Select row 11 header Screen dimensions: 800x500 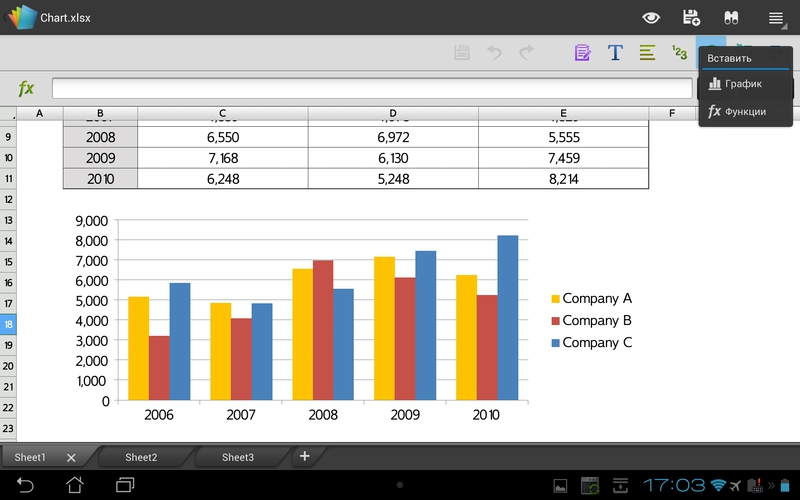[x=8, y=179]
